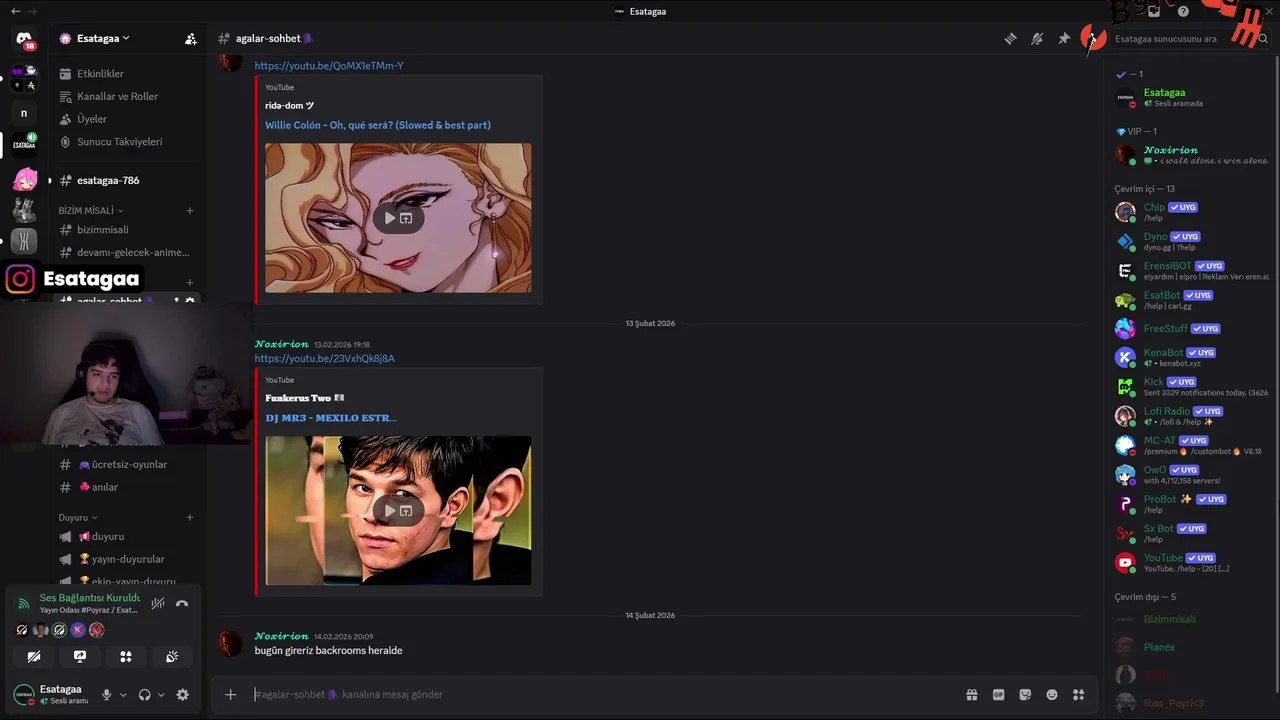Toggle headphones deafen in user panel

click(145, 695)
